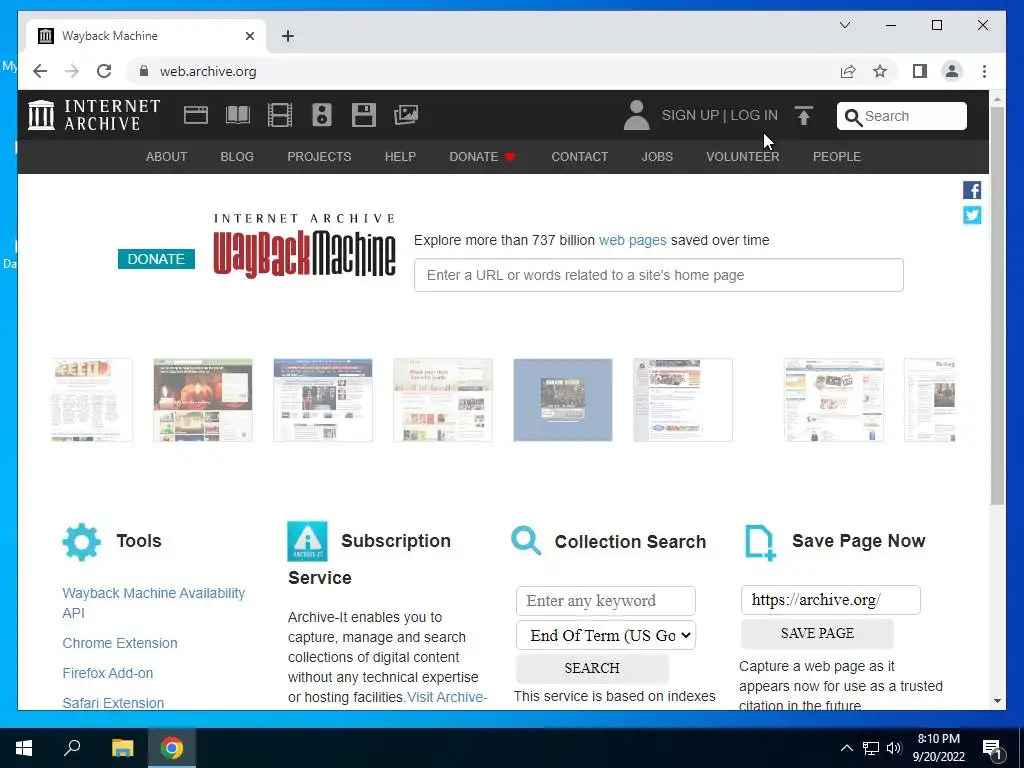Click the upload arrow icon
The height and width of the screenshot is (768, 1024).
click(x=804, y=116)
